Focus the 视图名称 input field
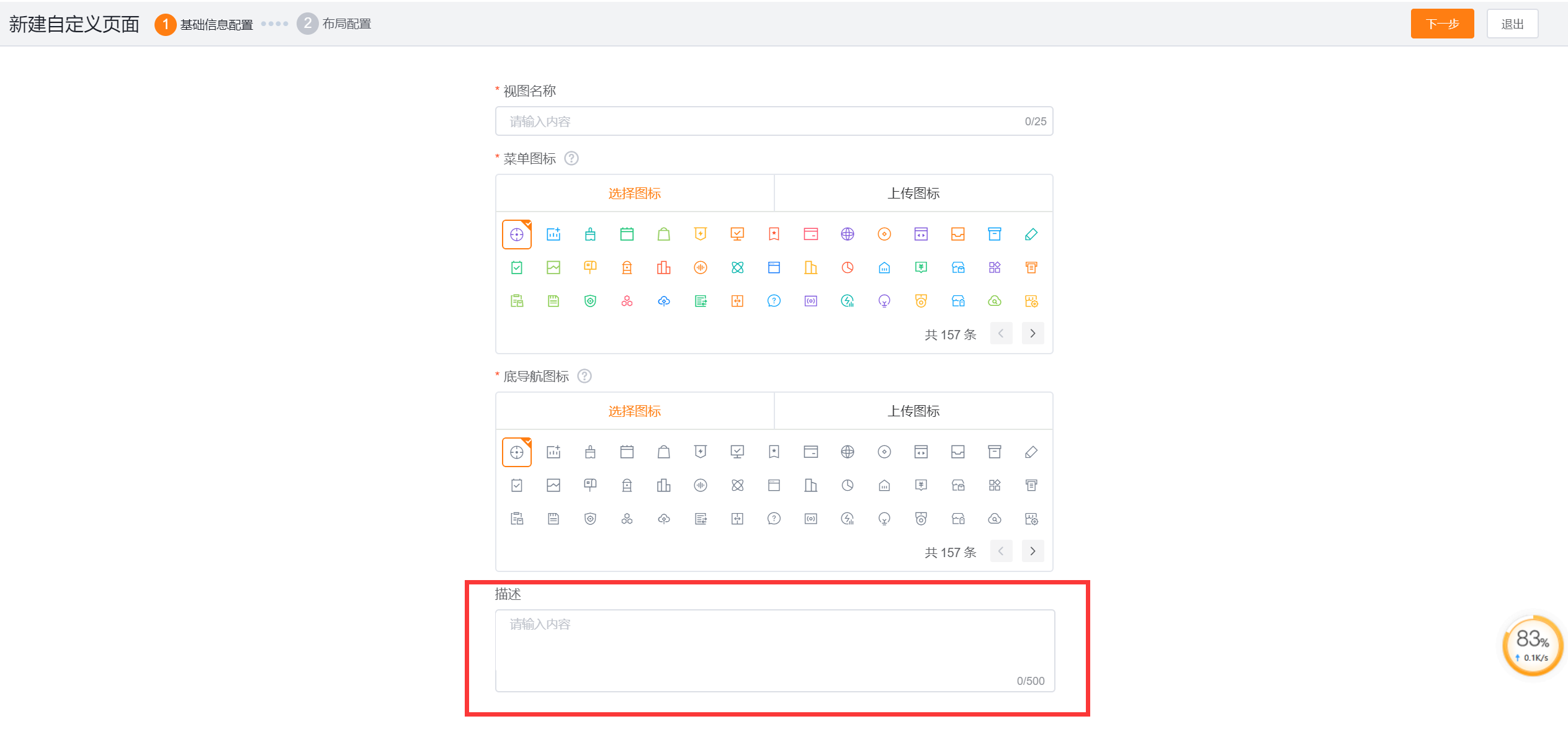1568x742 pixels. pyautogui.click(x=774, y=122)
